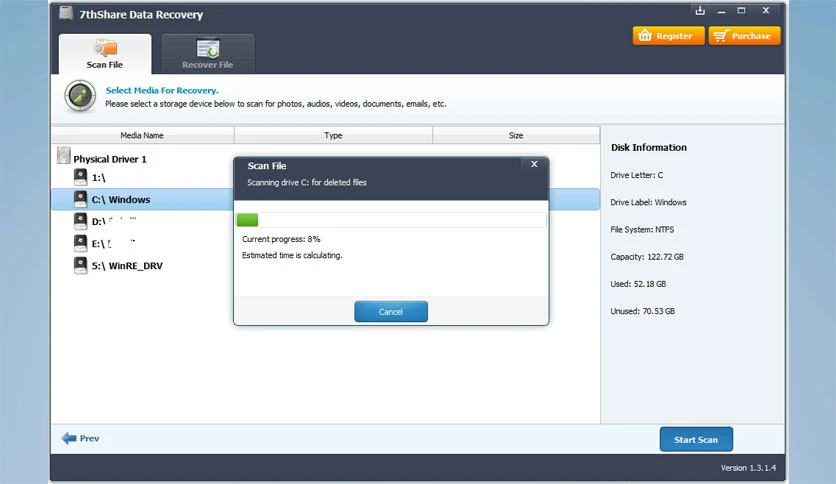The height and width of the screenshot is (484, 836).
Task: Click the 'Capacity: 122.72 GB' value
Action: 647,256
